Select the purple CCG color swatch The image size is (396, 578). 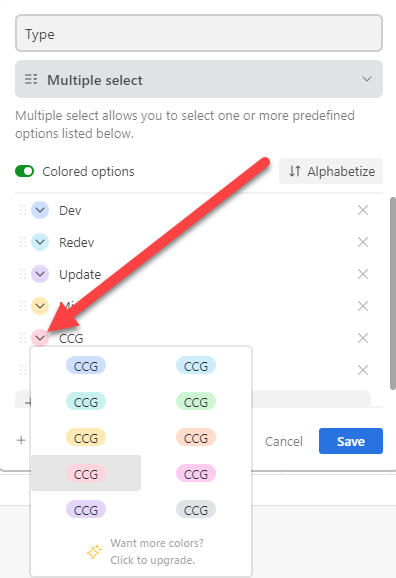86,509
